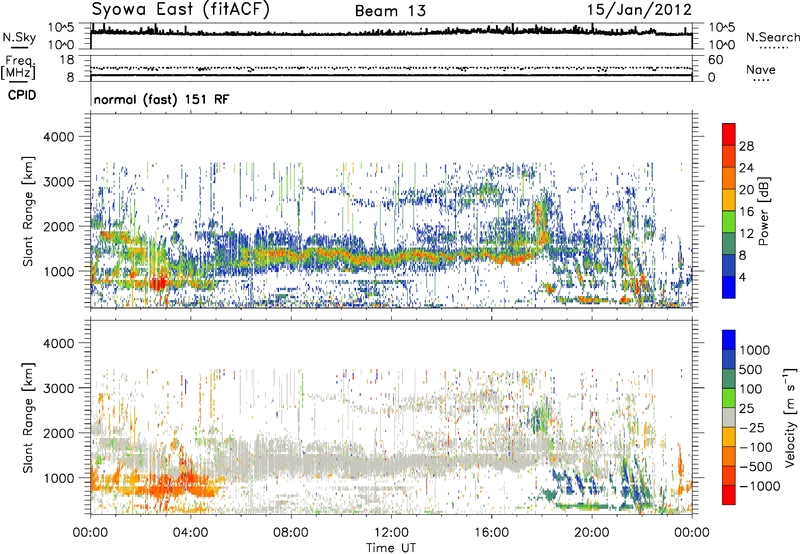Click the "20" label on the Power scale
The height and width of the screenshot is (554, 800).
(746, 190)
